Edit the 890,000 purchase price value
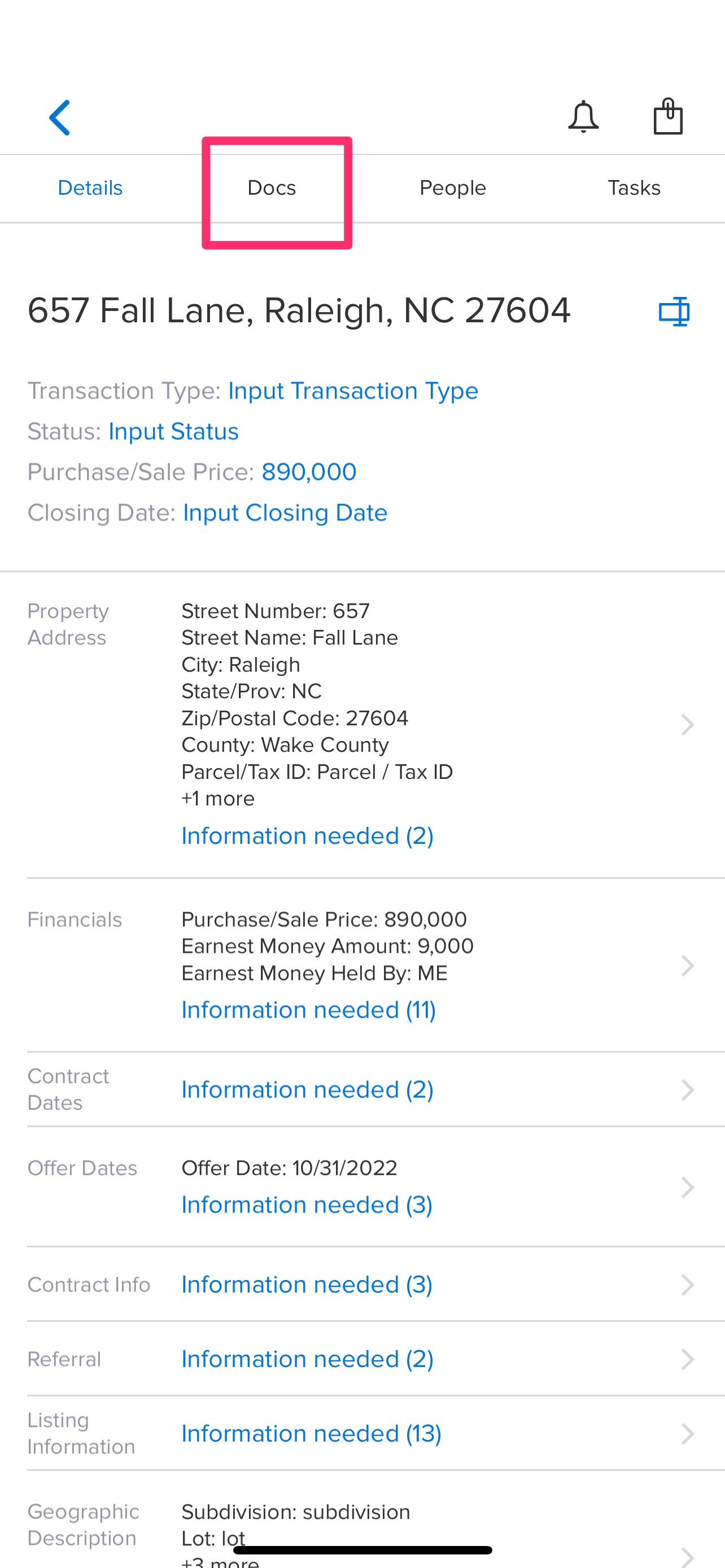 309,472
